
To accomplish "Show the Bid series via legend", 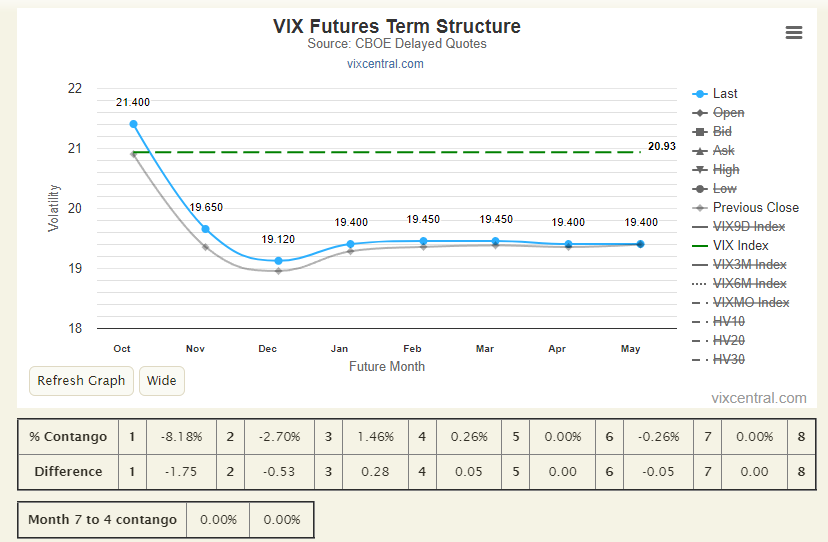I will pyautogui.click(x=722, y=132).
